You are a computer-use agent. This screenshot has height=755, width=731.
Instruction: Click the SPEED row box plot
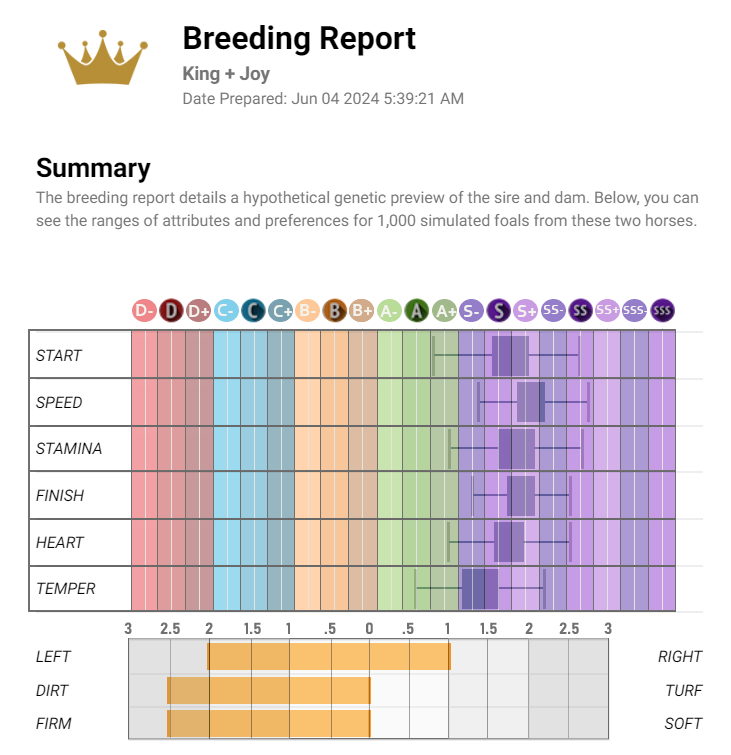pos(530,402)
